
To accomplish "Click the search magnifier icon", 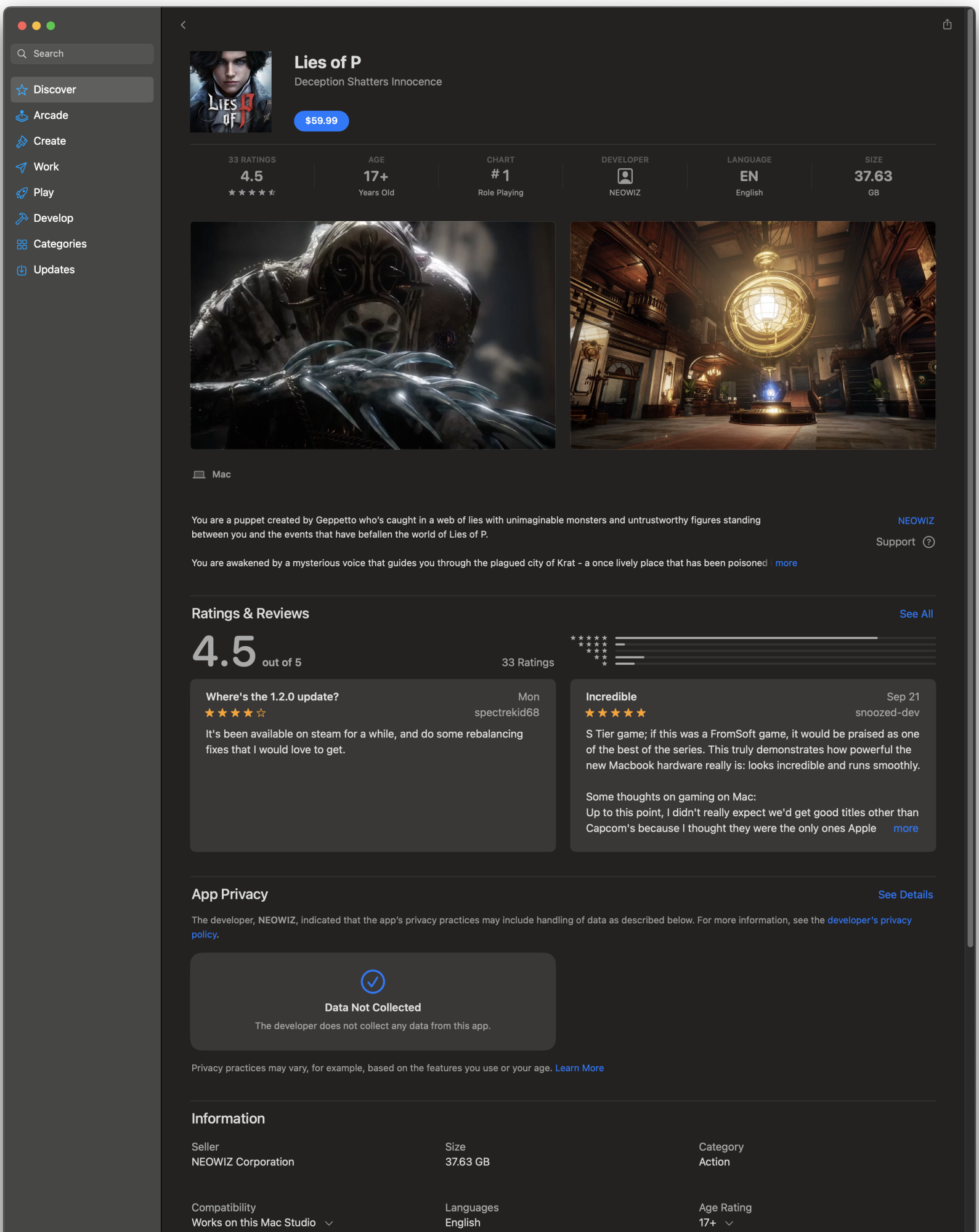I will 22,54.
